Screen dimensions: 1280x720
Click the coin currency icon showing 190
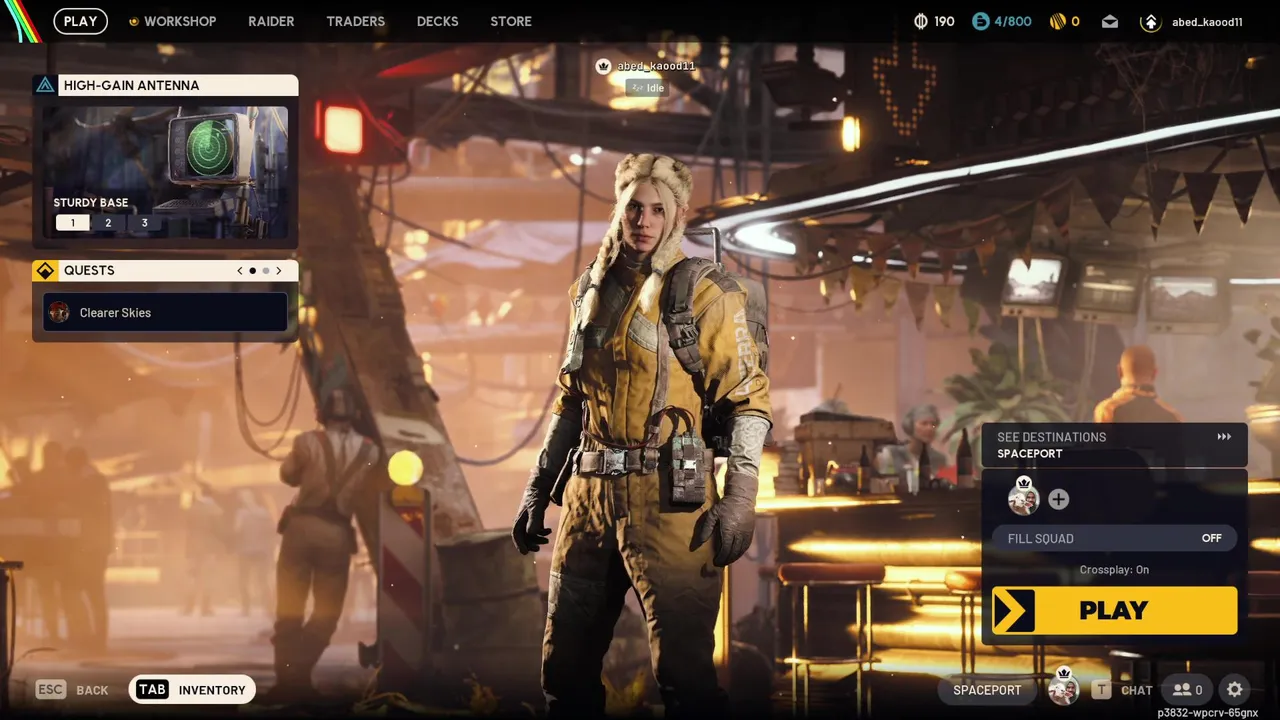(x=921, y=21)
